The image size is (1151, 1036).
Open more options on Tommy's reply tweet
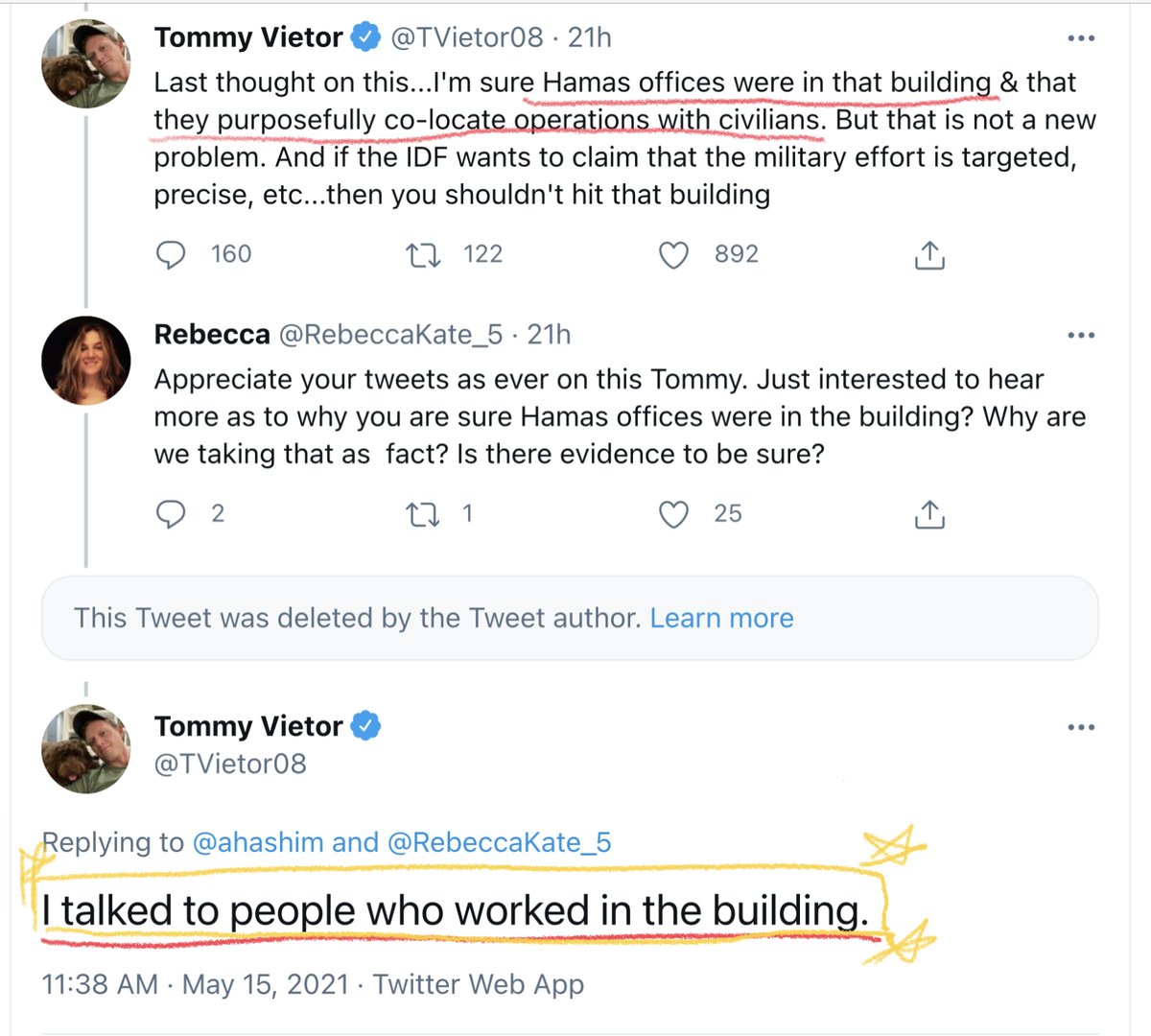point(1081,727)
